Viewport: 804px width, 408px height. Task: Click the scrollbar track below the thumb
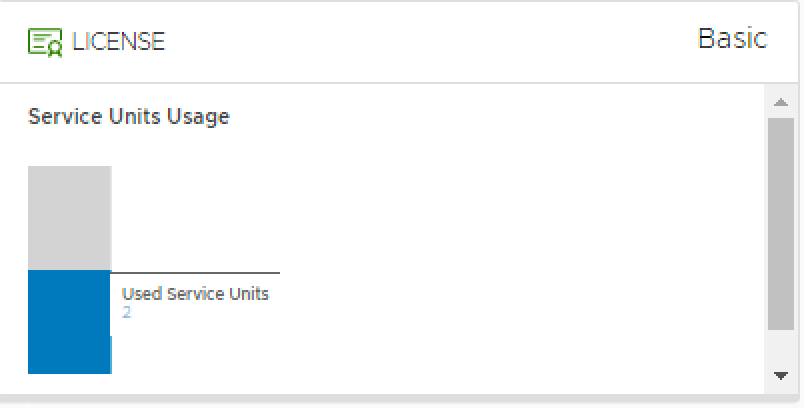coord(781,350)
